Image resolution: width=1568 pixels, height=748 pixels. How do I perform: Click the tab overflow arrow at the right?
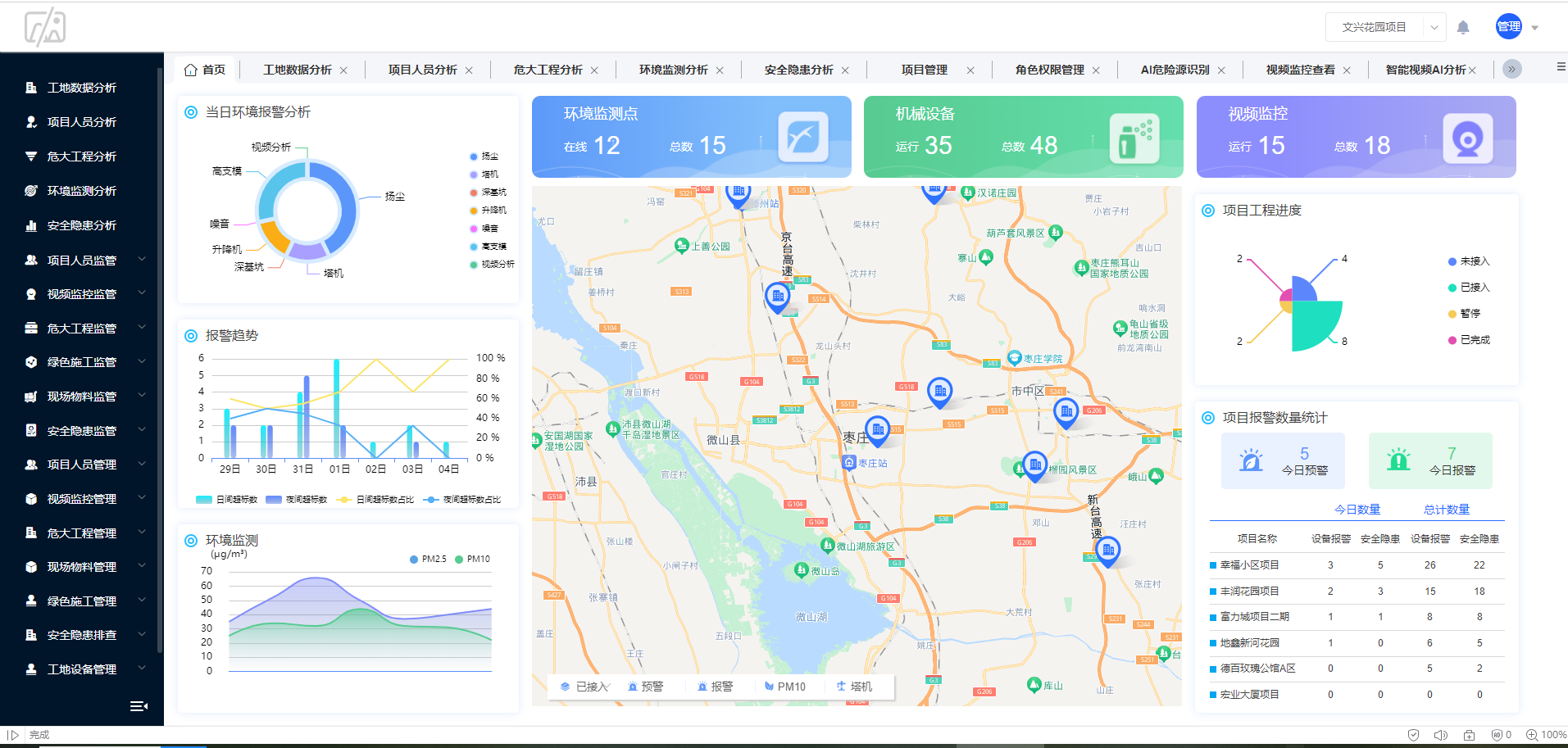[1511, 70]
